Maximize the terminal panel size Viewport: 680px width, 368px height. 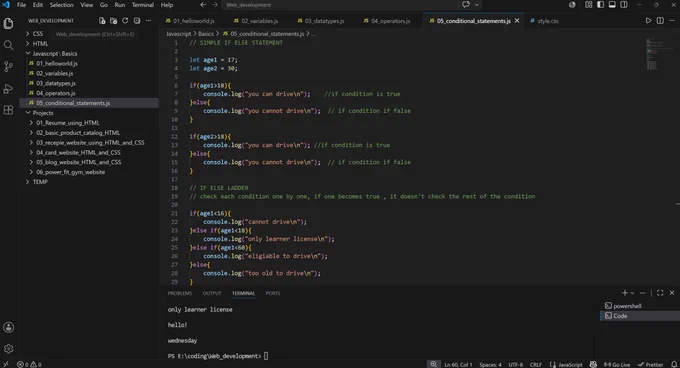coord(660,293)
